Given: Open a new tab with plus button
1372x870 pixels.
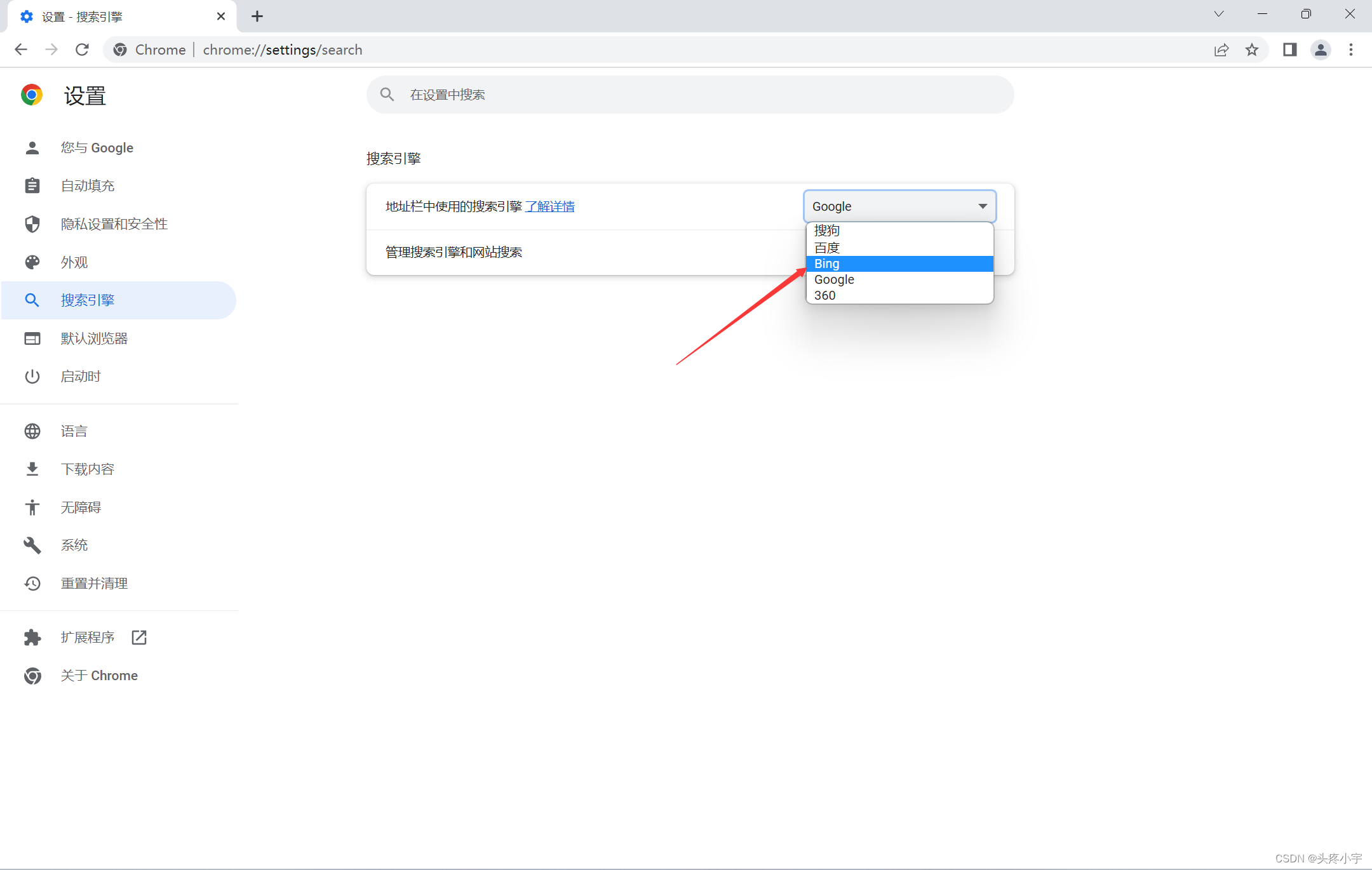Looking at the screenshot, I should point(257,17).
